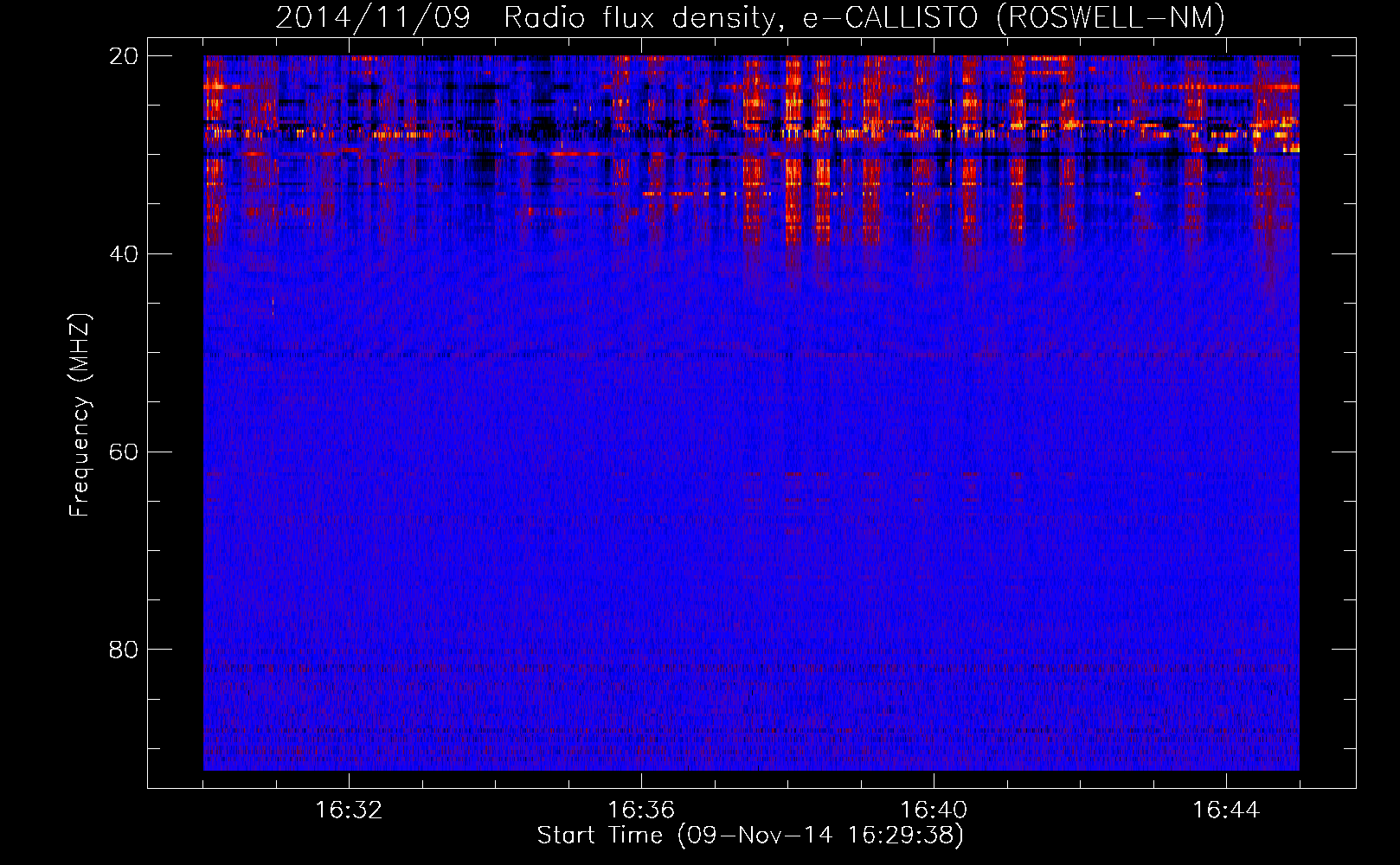This screenshot has height=865, width=1400.
Task: Click the 16:44 time tick label
Action: (x=1226, y=811)
